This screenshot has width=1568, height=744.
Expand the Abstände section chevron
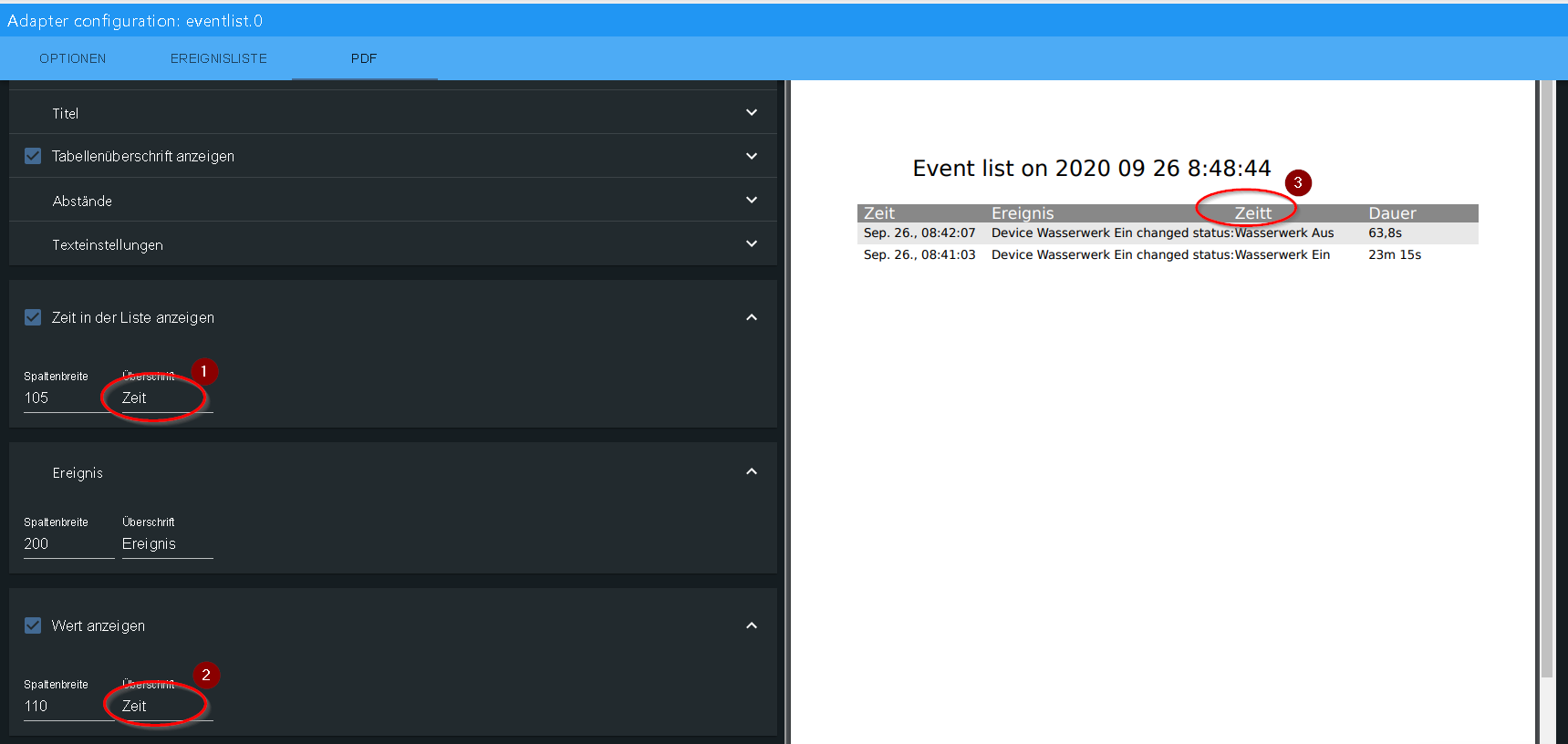click(x=752, y=200)
